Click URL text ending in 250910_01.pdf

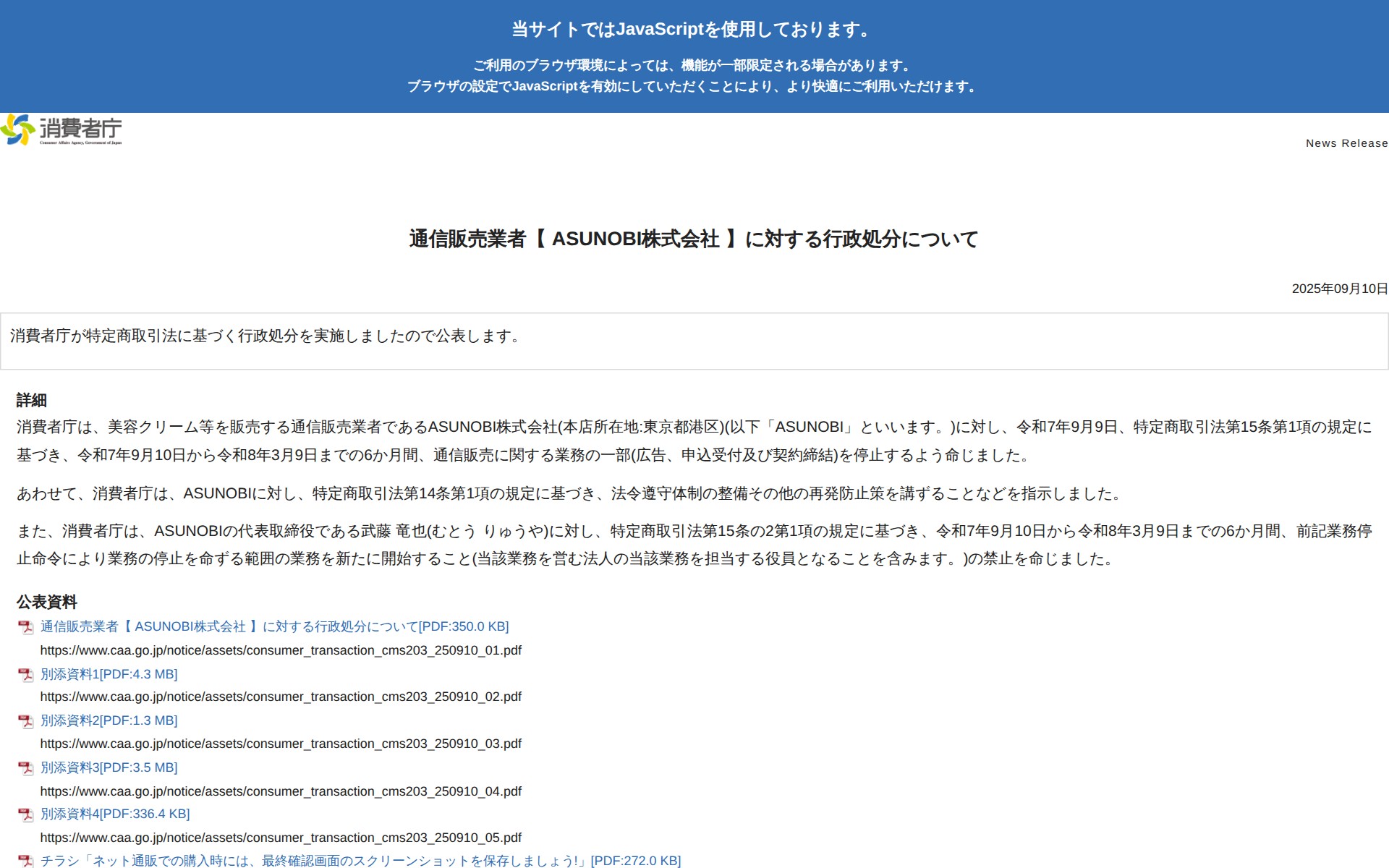click(x=281, y=650)
